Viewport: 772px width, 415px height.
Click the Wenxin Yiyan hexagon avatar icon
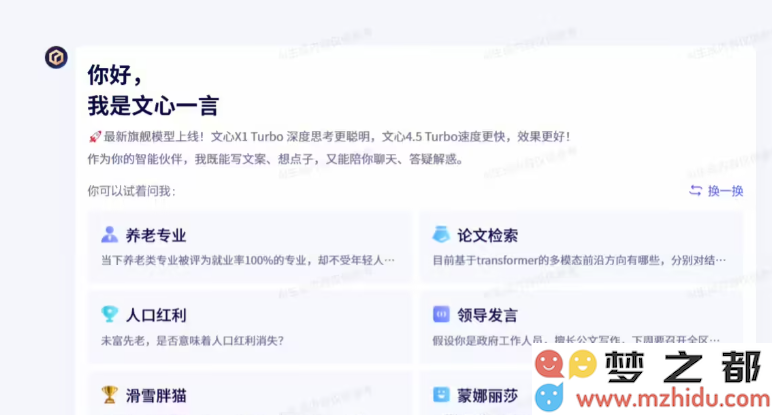coord(56,58)
